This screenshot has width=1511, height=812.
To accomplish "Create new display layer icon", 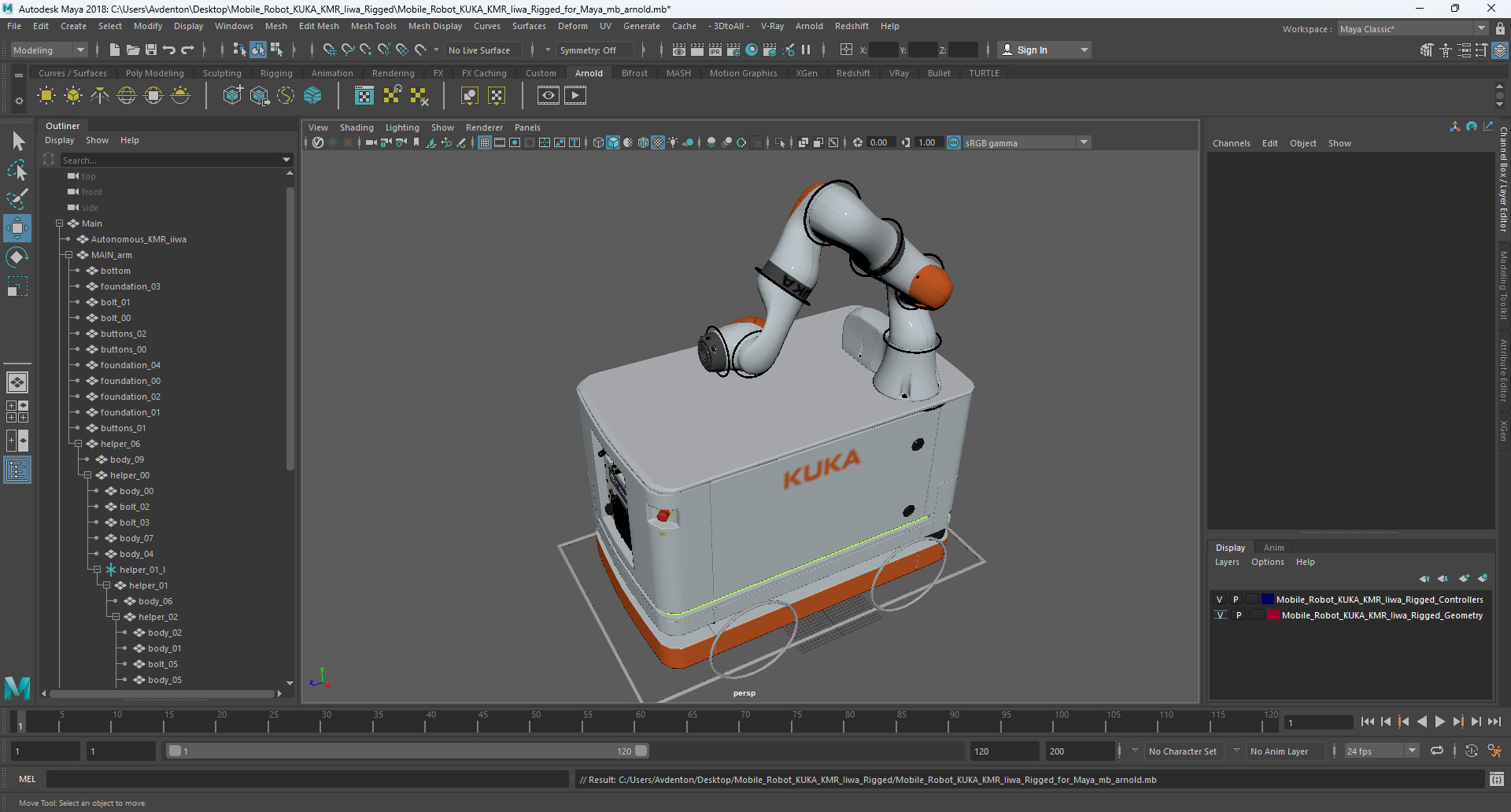I will click(x=1464, y=578).
